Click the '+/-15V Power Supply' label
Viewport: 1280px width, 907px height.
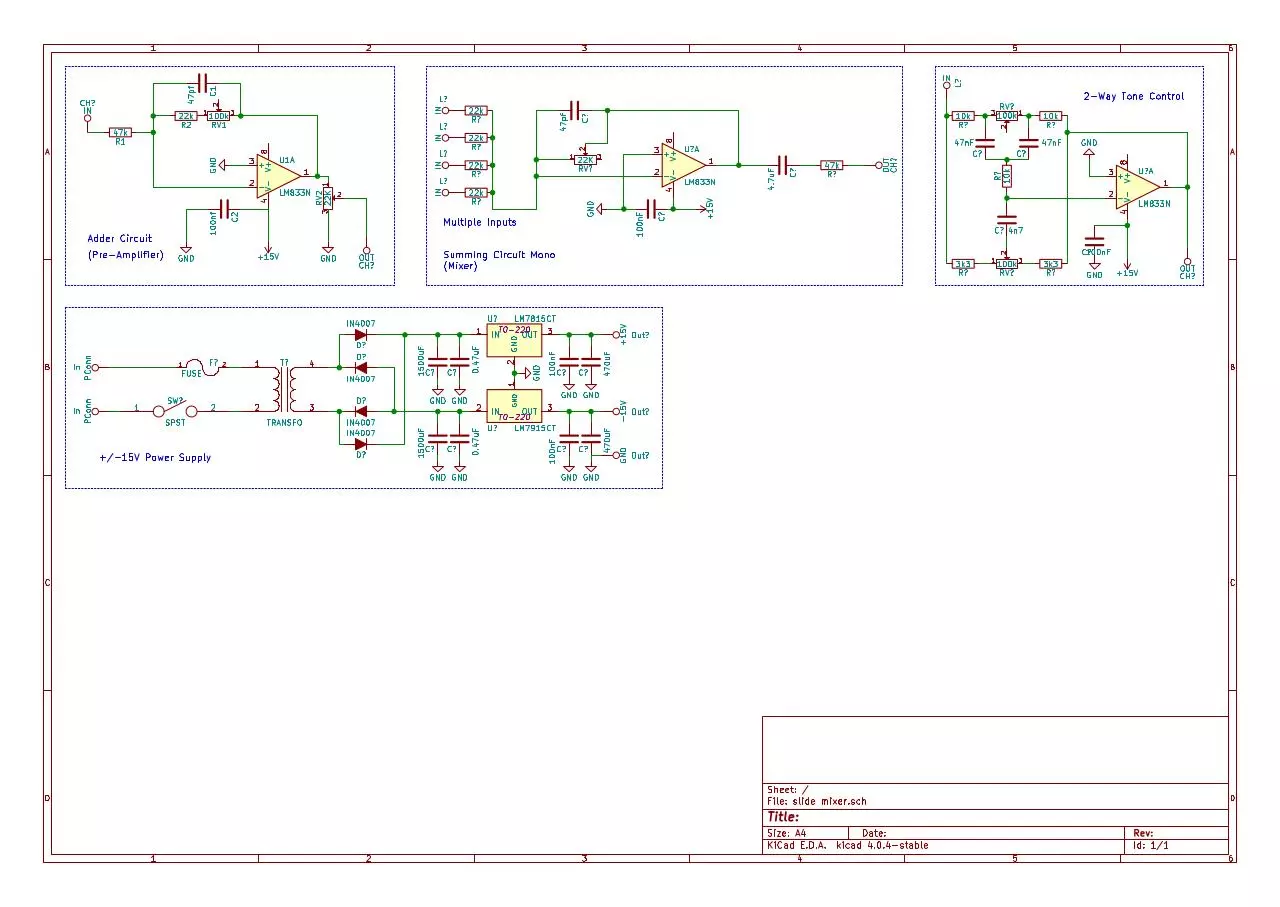tap(155, 458)
